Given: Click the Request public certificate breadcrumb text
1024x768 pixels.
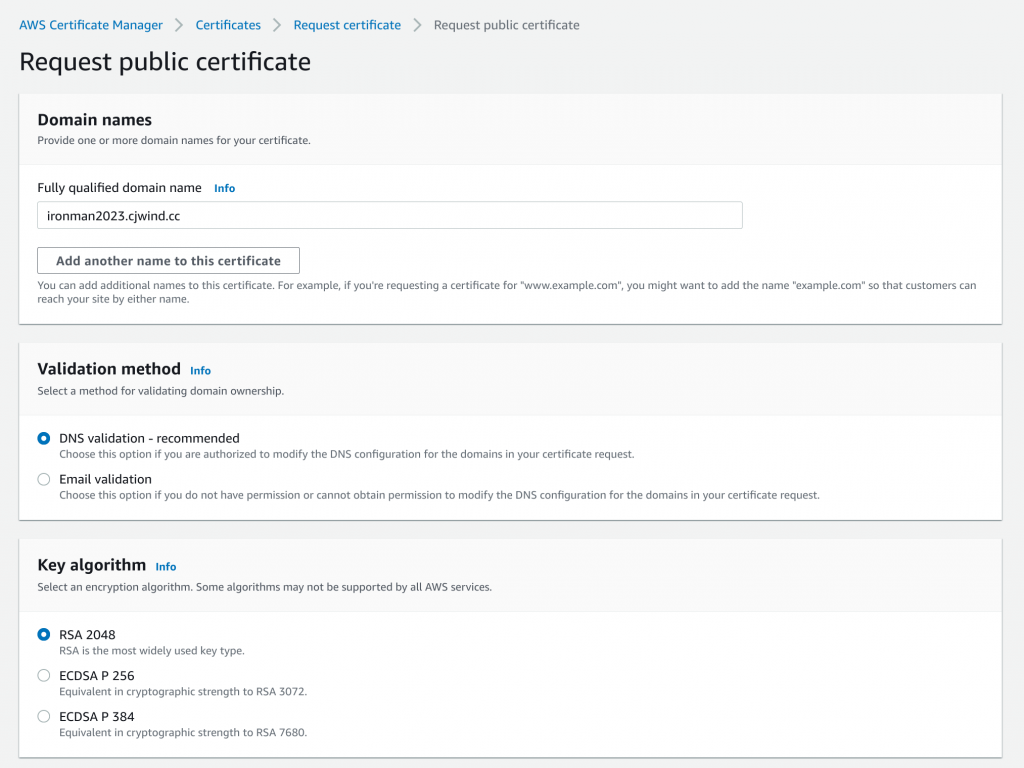Looking at the screenshot, I should [506, 25].
